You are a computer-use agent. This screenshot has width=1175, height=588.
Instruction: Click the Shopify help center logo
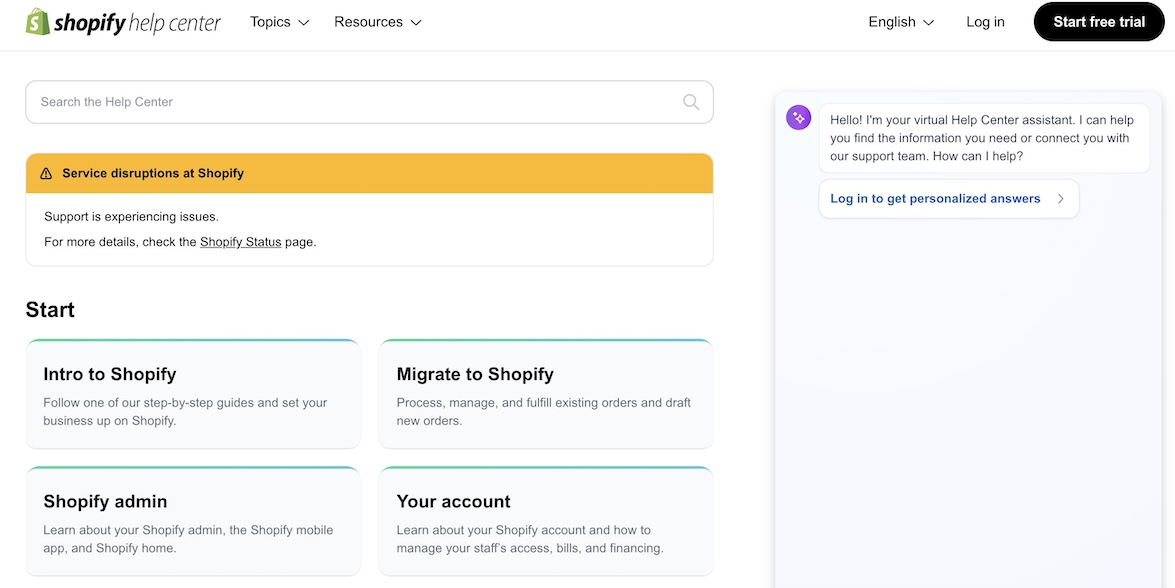(123, 22)
